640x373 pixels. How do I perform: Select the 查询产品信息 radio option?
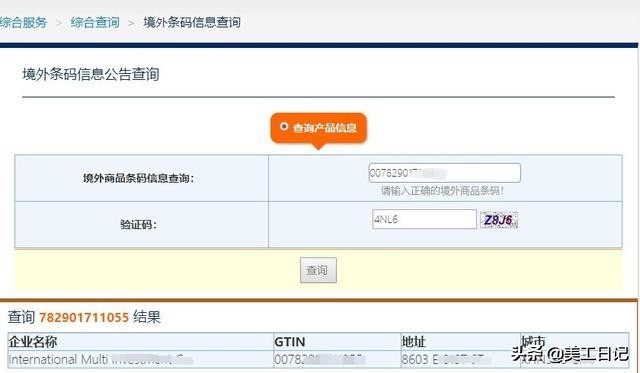284,127
